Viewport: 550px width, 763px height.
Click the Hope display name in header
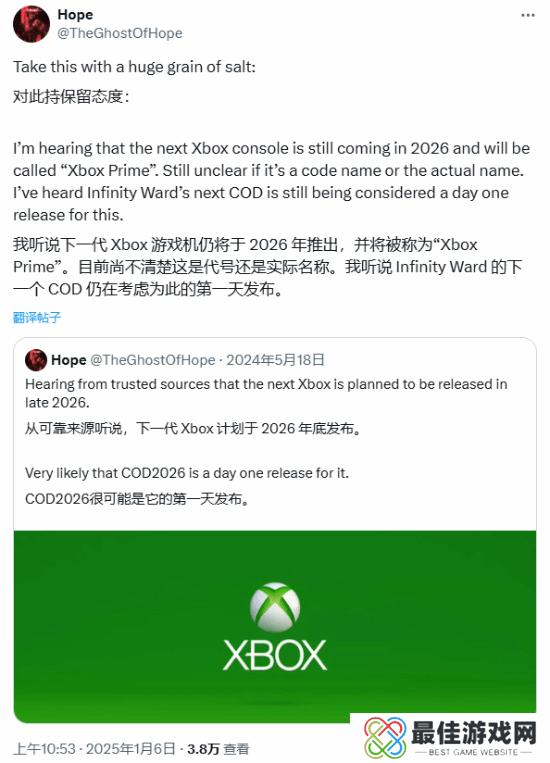[x=75, y=15]
